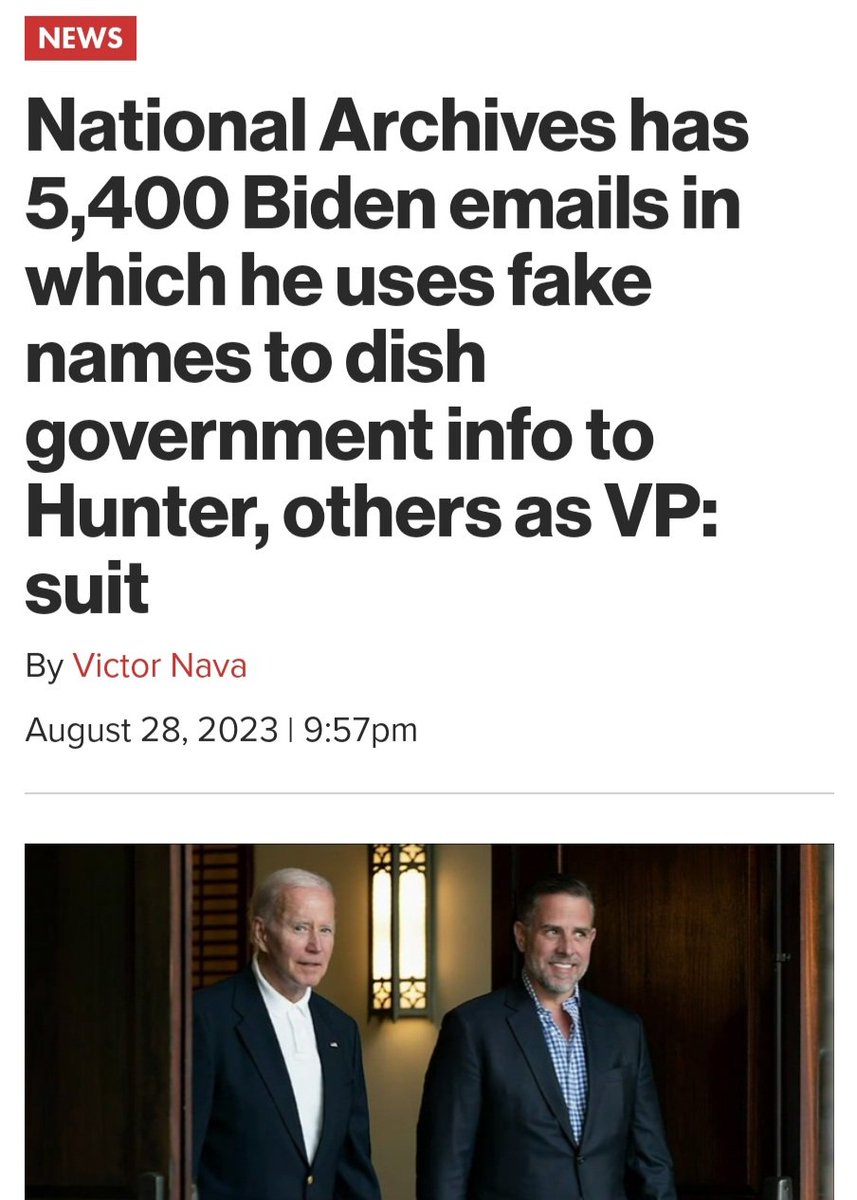Click the horizontal divider below the date
The height and width of the screenshot is (1200, 857).
coord(428,793)
